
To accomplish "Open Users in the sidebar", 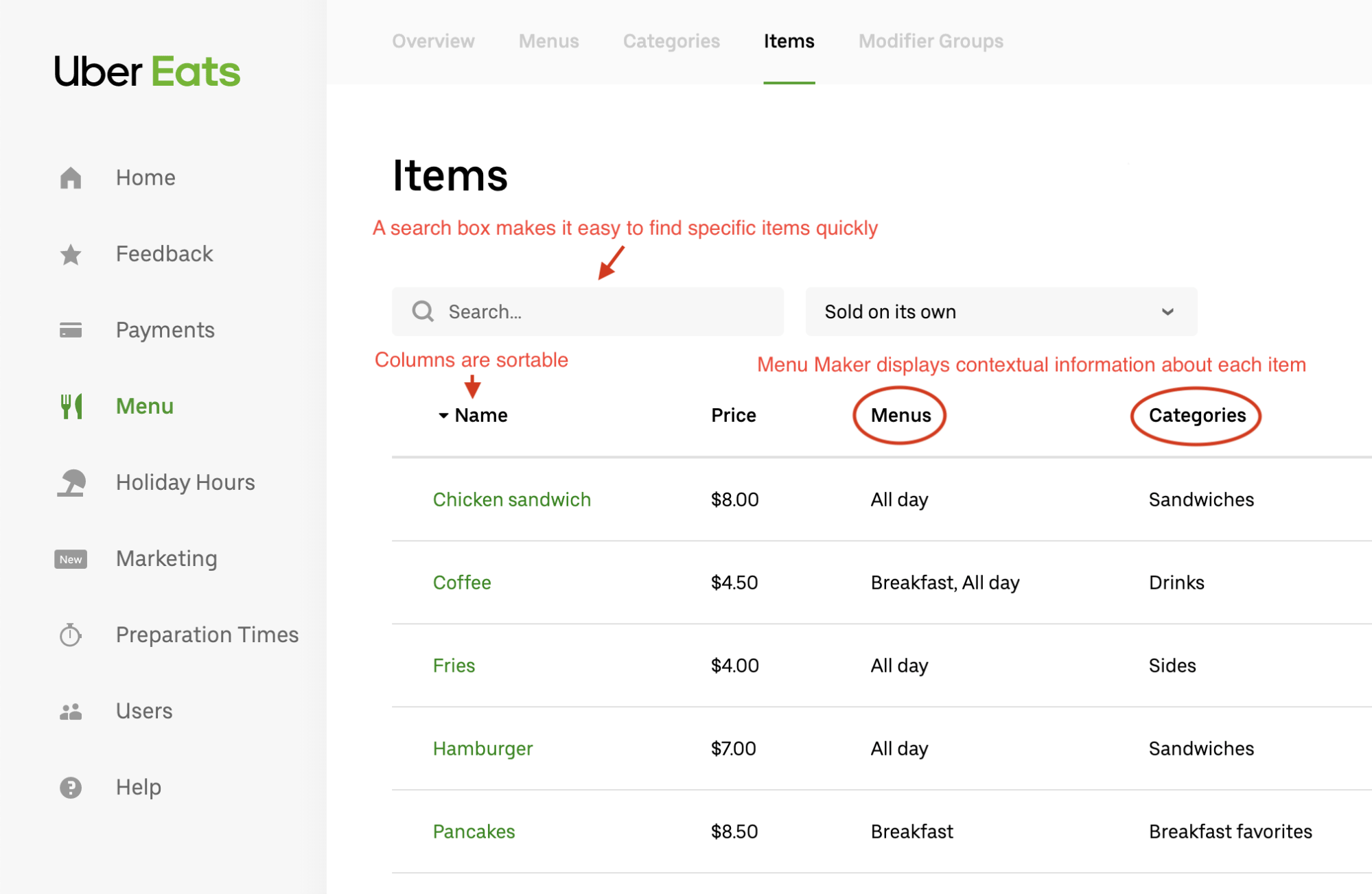I will point(144,711).
